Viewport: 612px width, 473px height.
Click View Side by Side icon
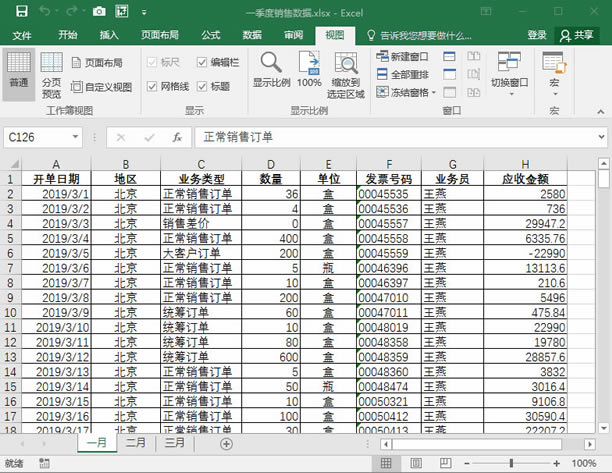pyautogui.click(x=473, y=56)
